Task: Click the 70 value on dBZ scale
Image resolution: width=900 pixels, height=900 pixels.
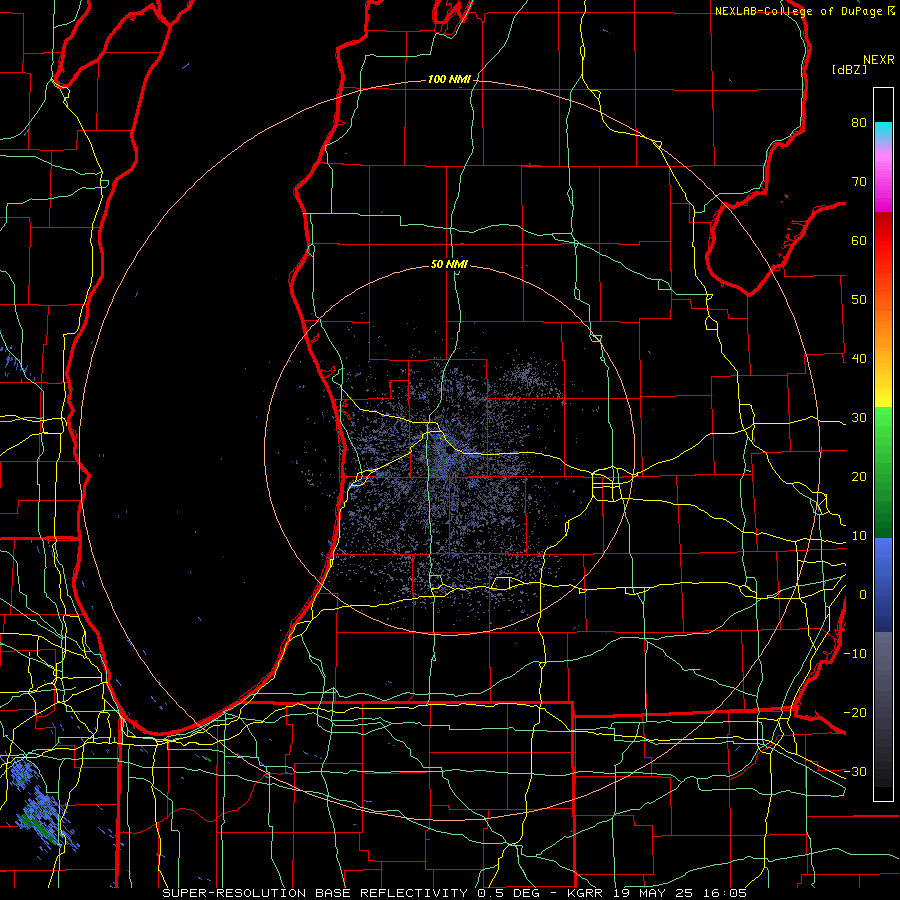Action: [859, 182]
